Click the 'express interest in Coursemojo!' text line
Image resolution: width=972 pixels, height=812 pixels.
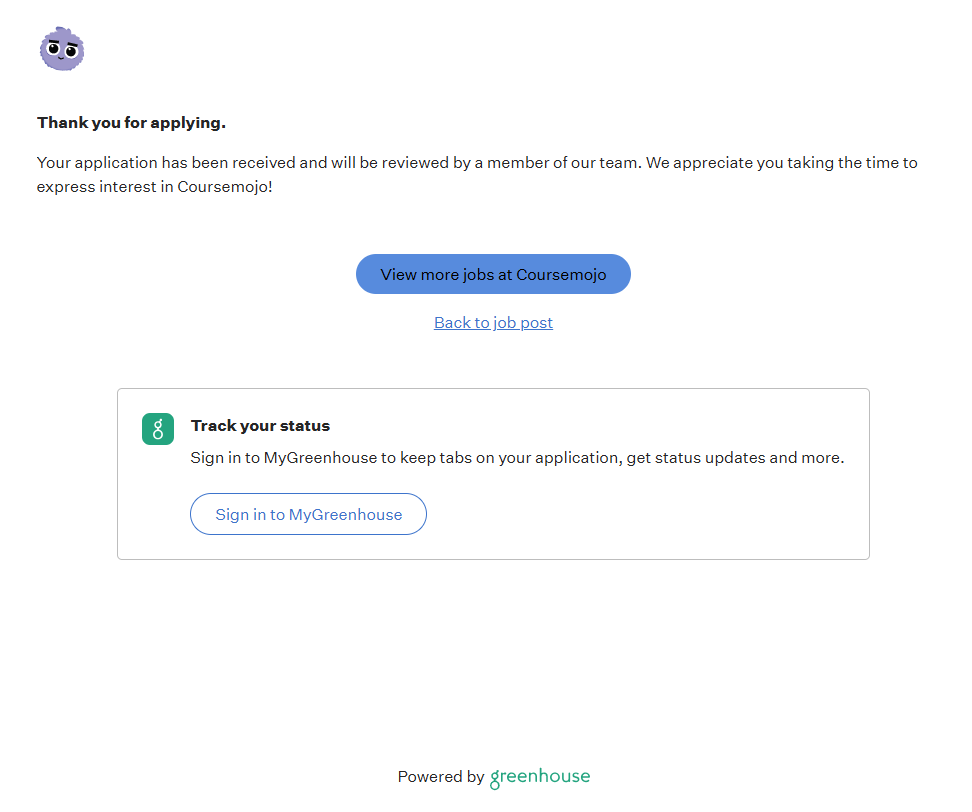click(154, 187)
